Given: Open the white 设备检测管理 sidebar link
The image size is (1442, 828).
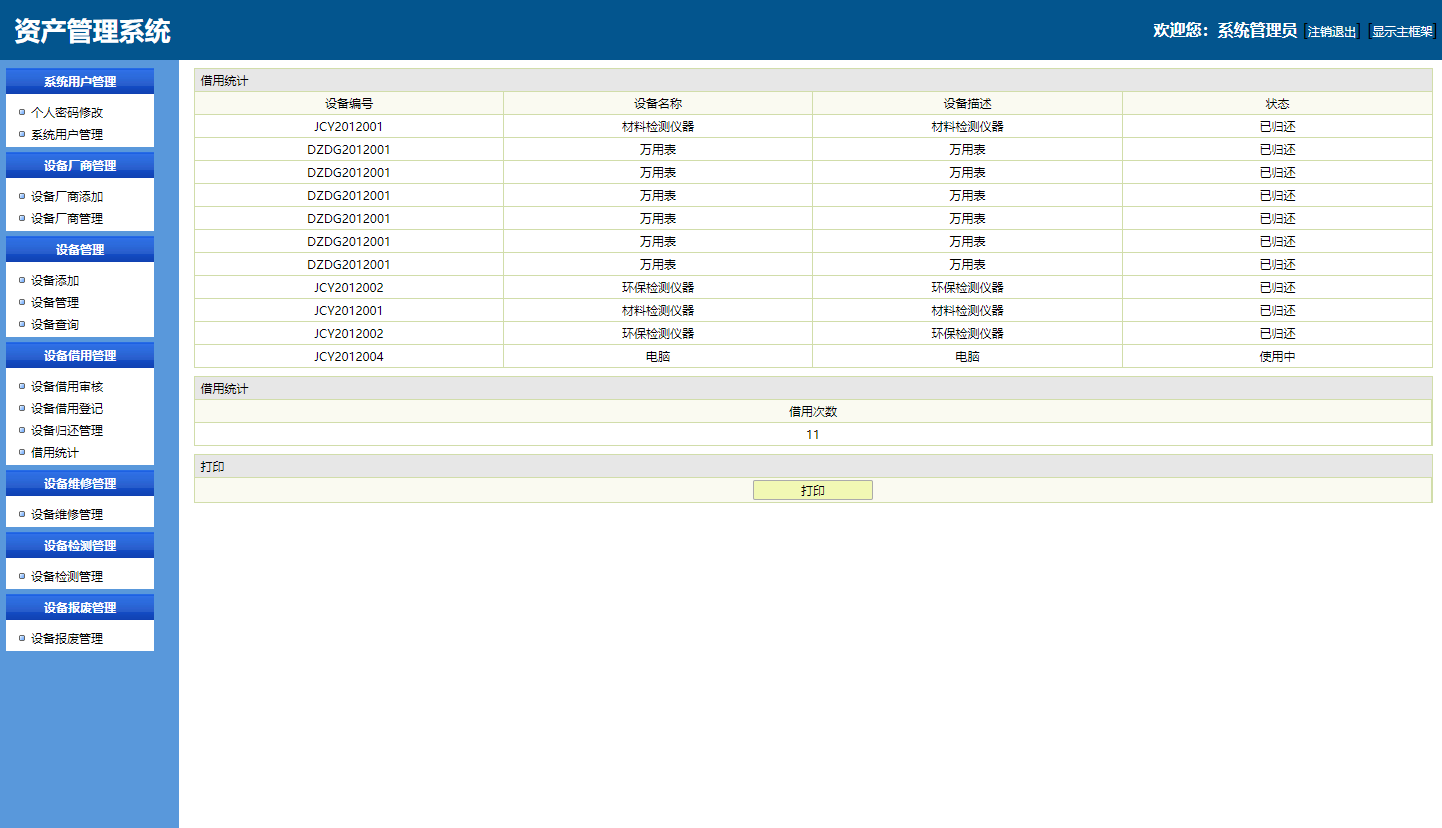Looking at the screenshot, I should [x=67, y=577].
